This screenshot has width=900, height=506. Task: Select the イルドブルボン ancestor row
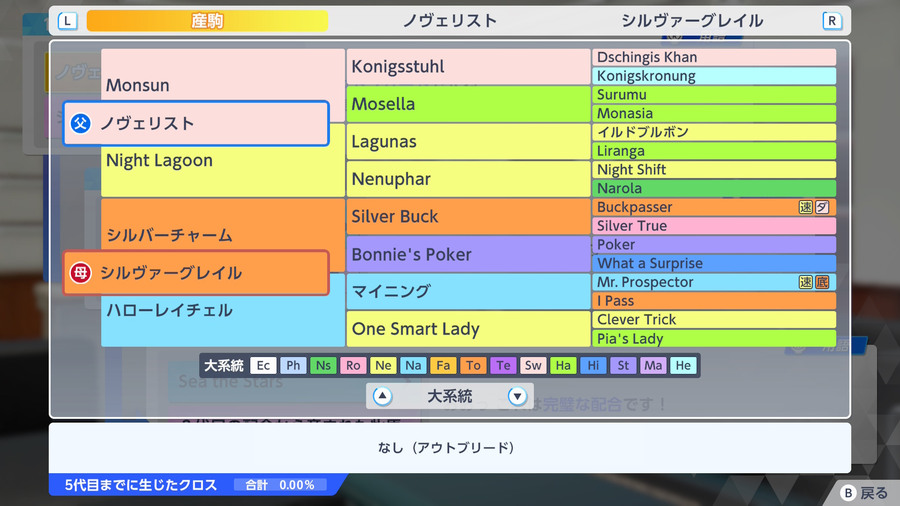(714, 132)
